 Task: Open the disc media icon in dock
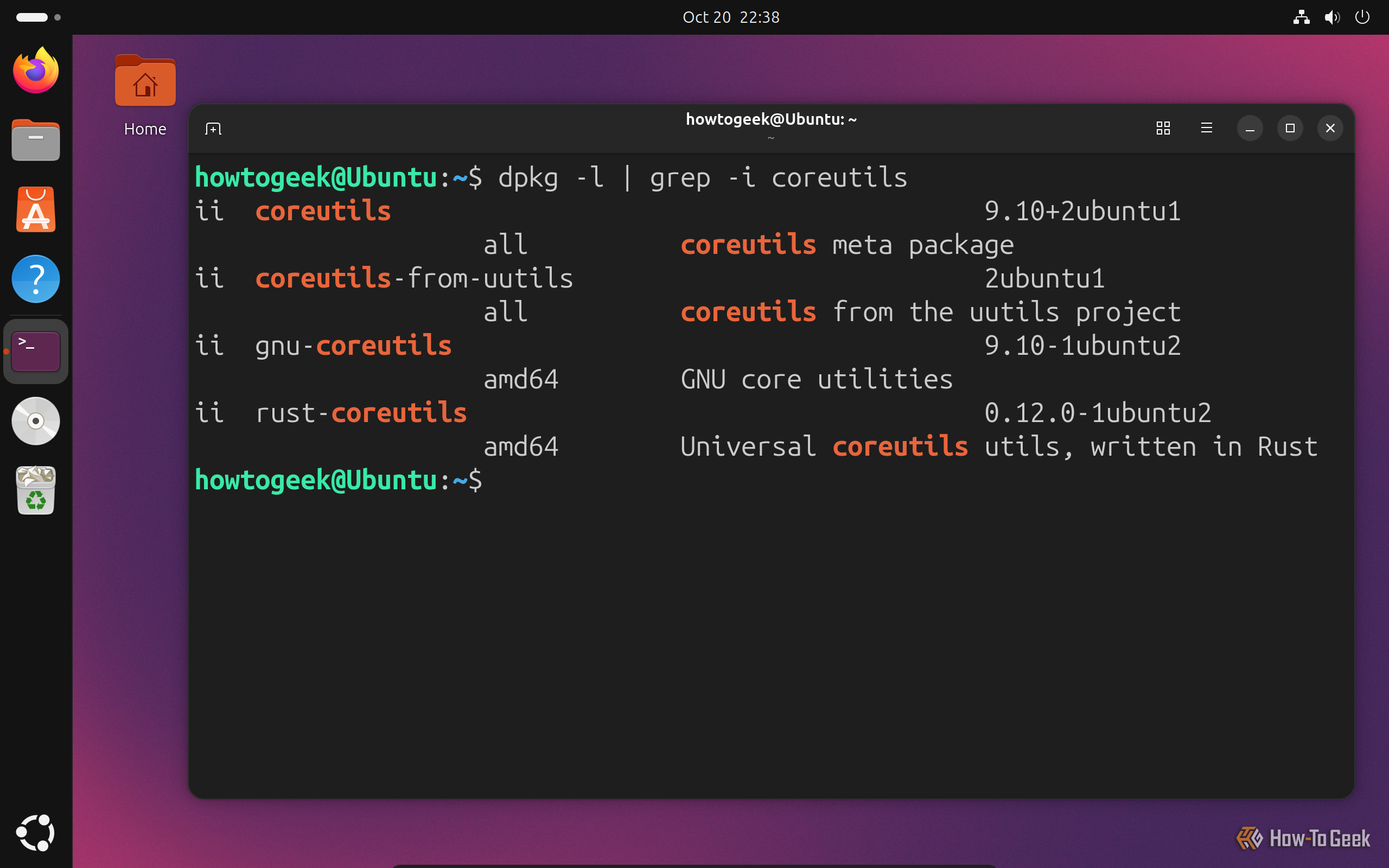pyautogui.click(x=36, y=421)
